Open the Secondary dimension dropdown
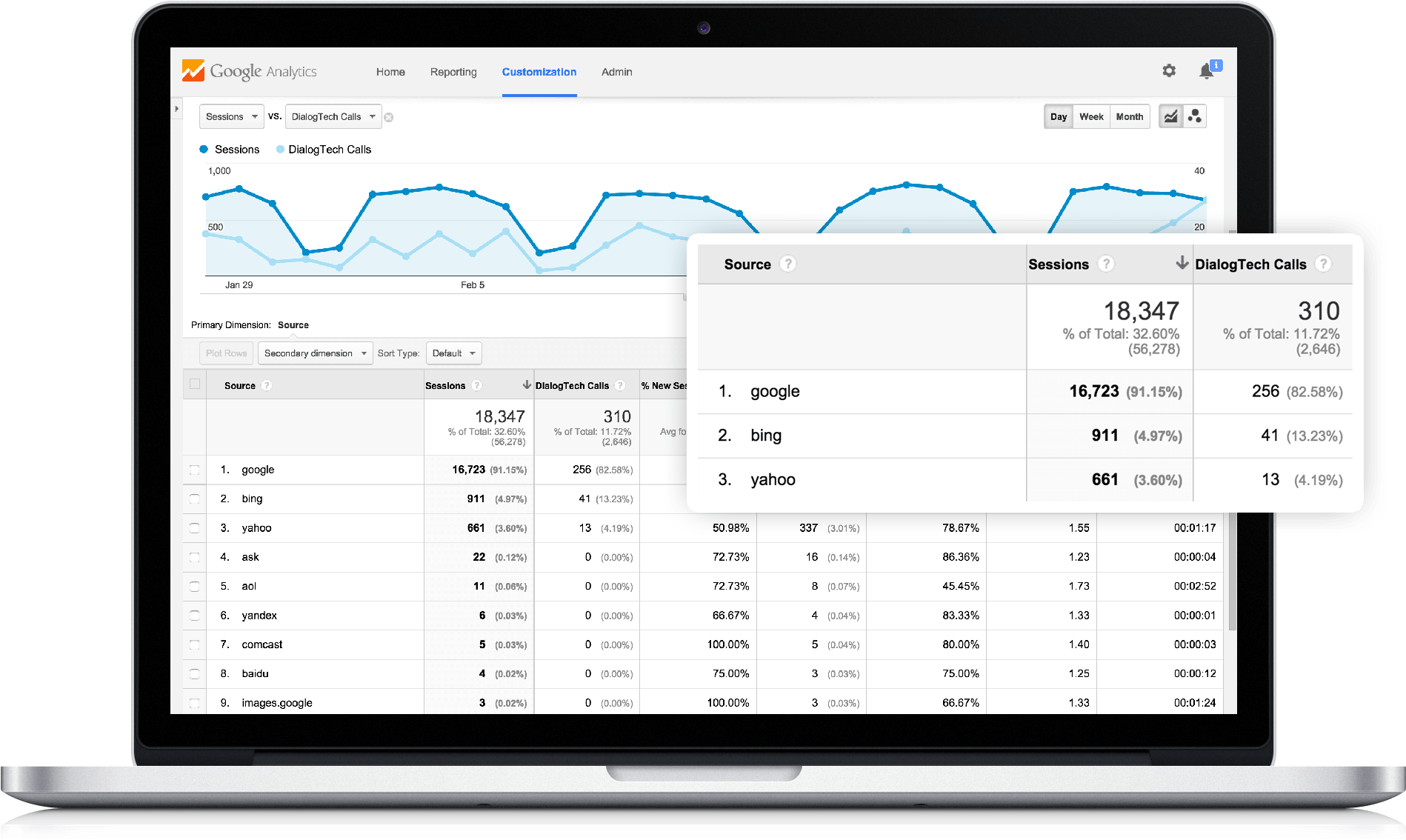Image resolution: width=1406 pixels, height=840 pixels. tap(314, 353)
